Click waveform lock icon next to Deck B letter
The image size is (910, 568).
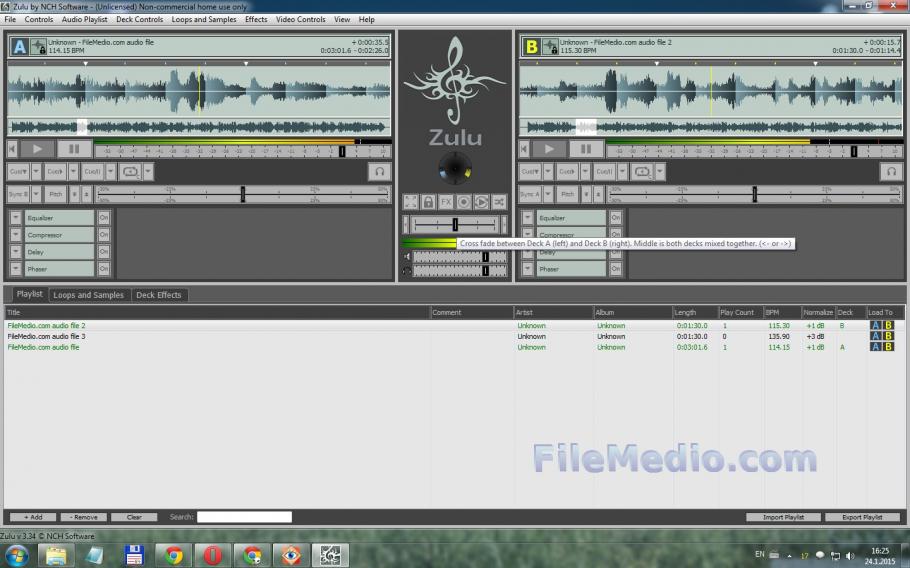550,46
